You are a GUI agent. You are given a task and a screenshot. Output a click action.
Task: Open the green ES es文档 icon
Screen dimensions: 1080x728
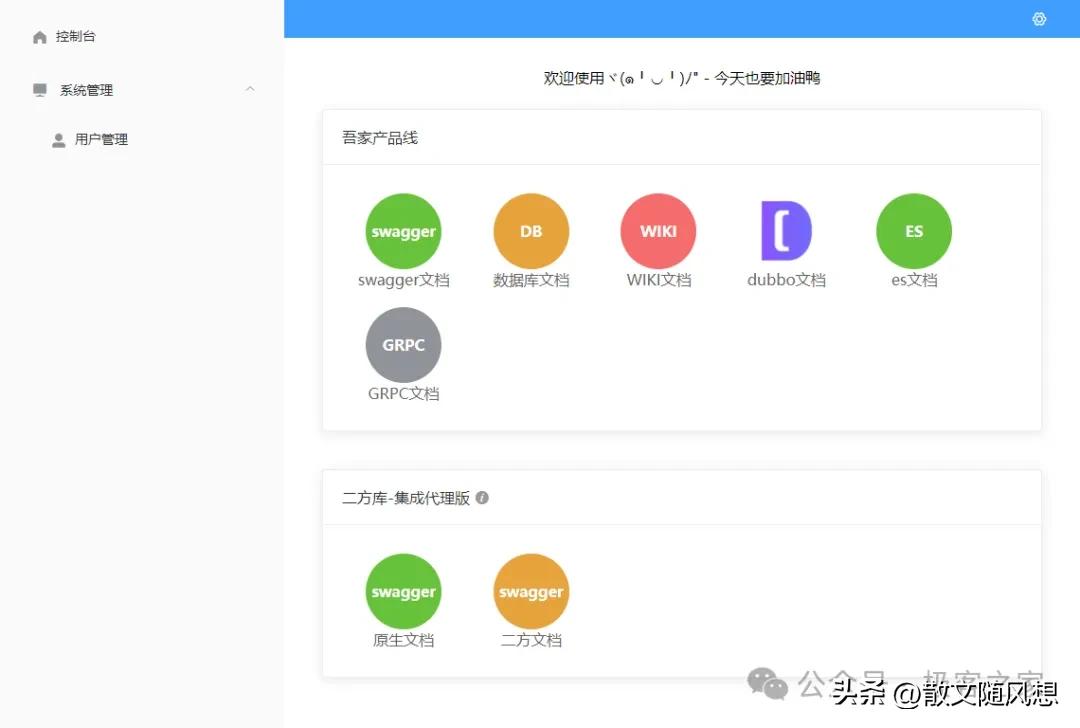pos(914,231)
